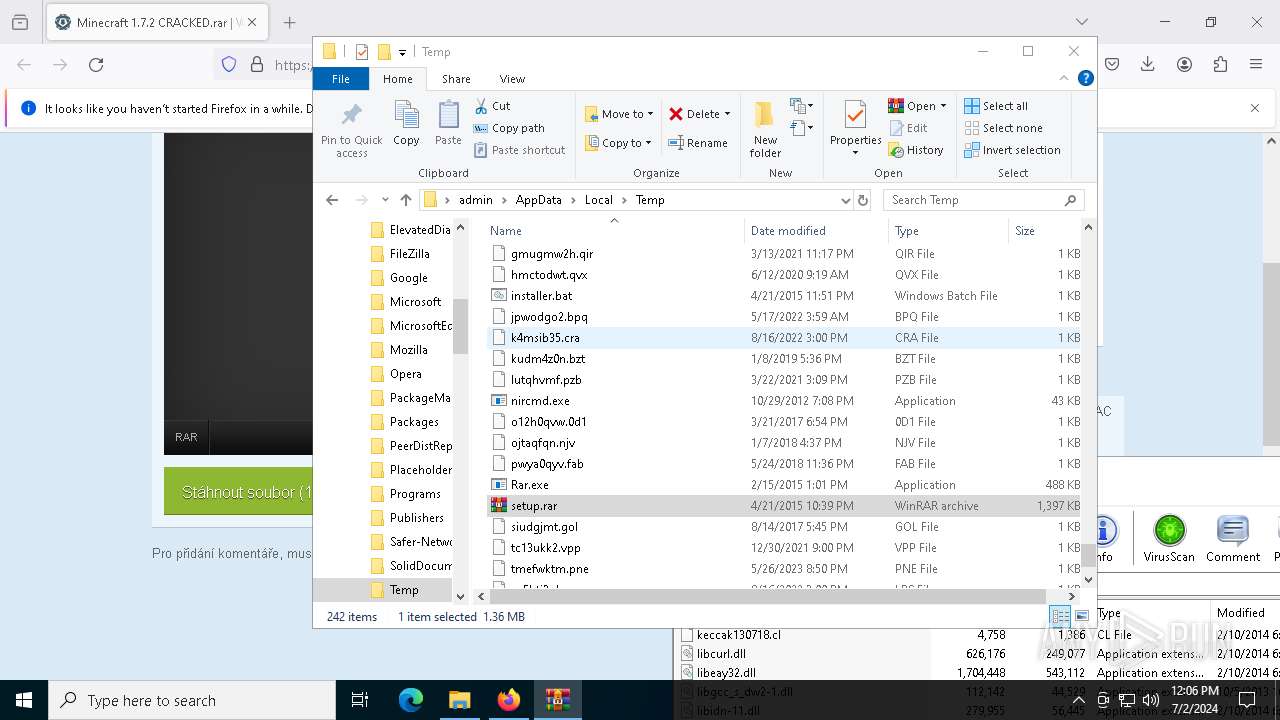Open Firefox Downloads panel
This screenshot has height=720, width=1280.
(1148, 64)
